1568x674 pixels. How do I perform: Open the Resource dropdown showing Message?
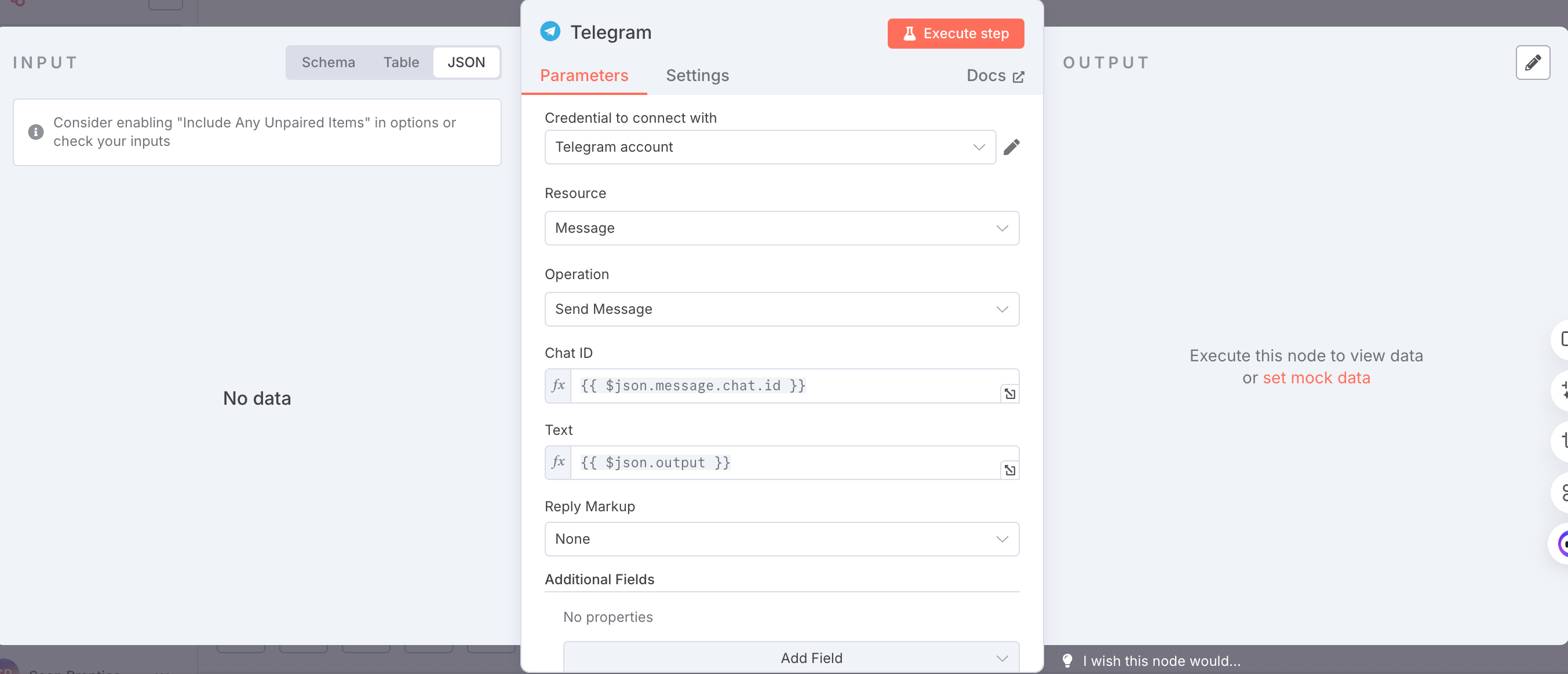point(781,228)
